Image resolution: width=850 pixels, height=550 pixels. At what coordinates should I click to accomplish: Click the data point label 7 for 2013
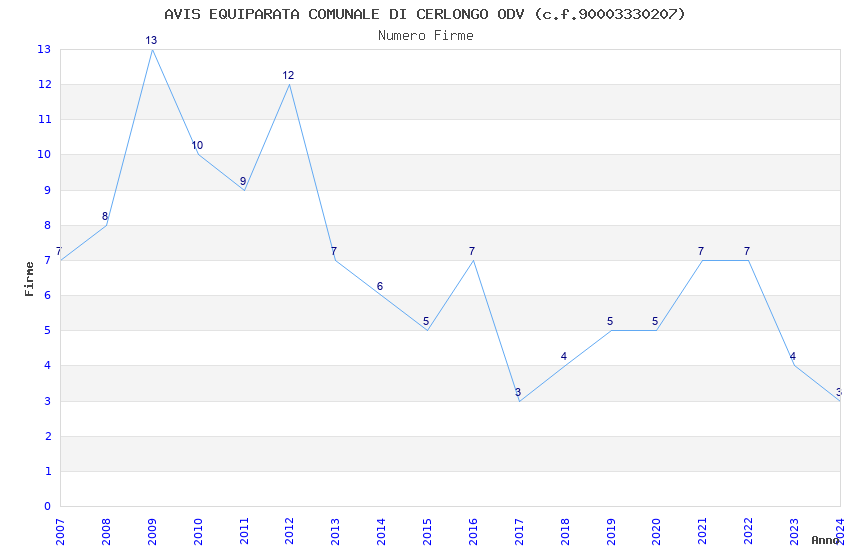coord(334,251)
